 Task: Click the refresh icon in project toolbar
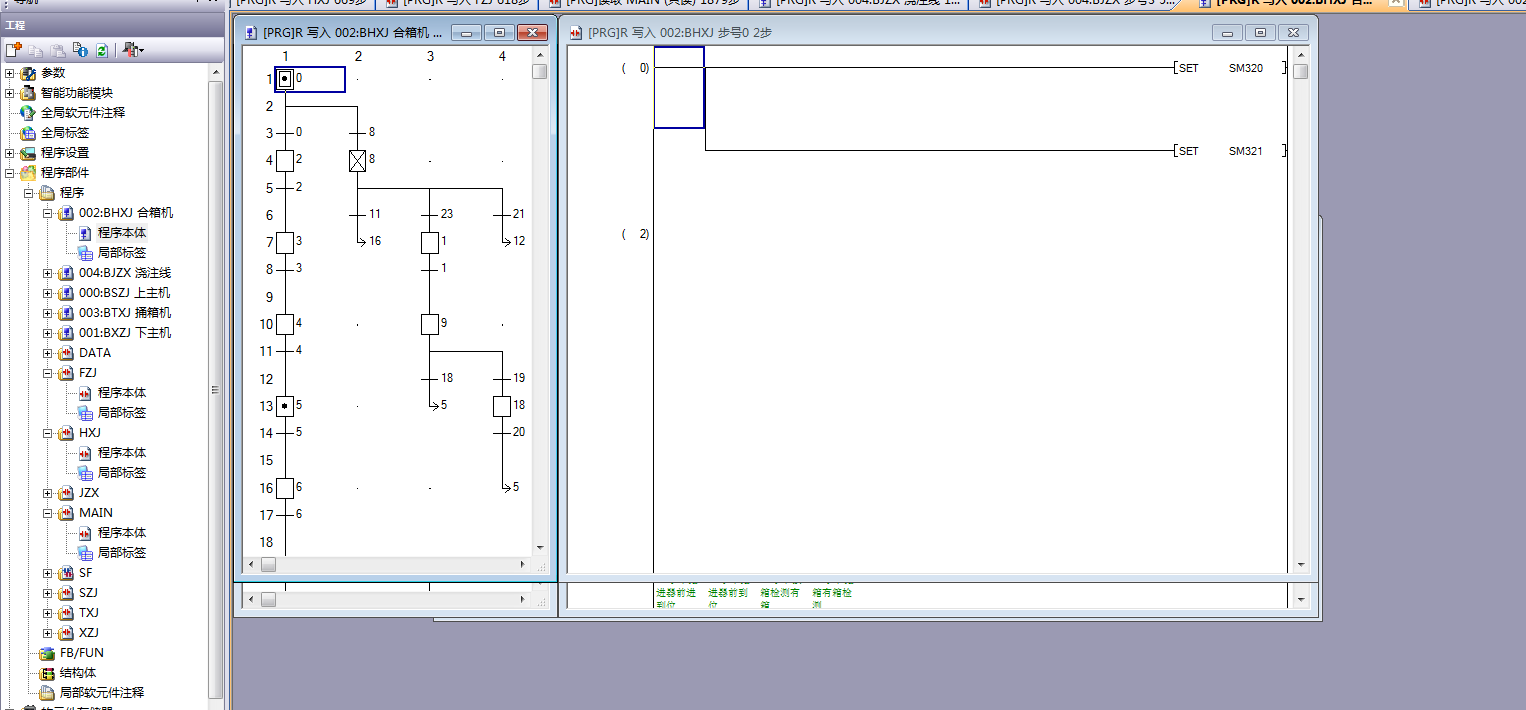pyautogui.click(x=101, y=50)
